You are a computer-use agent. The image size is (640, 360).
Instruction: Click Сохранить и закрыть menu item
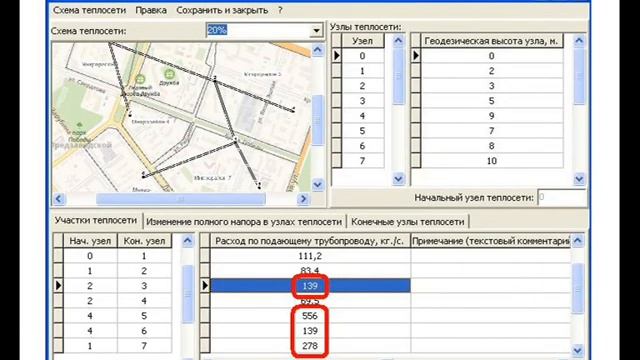(x=222, y=10)
